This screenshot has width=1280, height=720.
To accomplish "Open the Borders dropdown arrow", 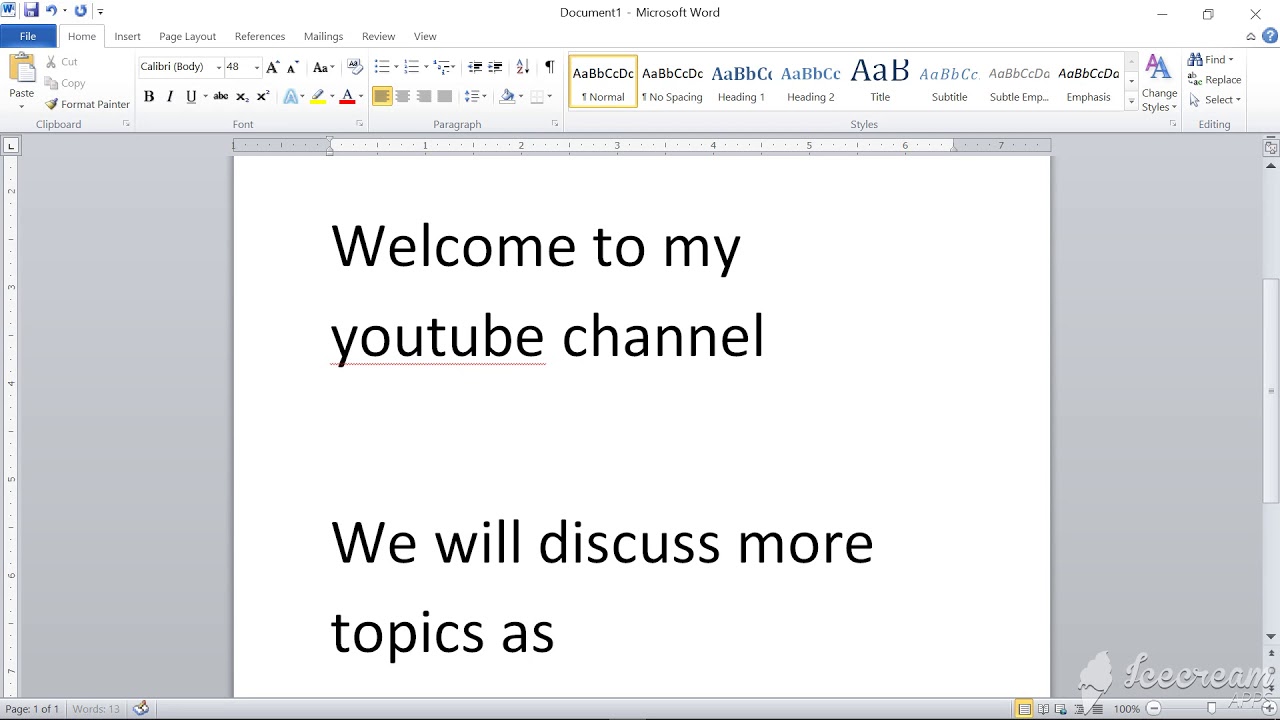I will point(550,97).
